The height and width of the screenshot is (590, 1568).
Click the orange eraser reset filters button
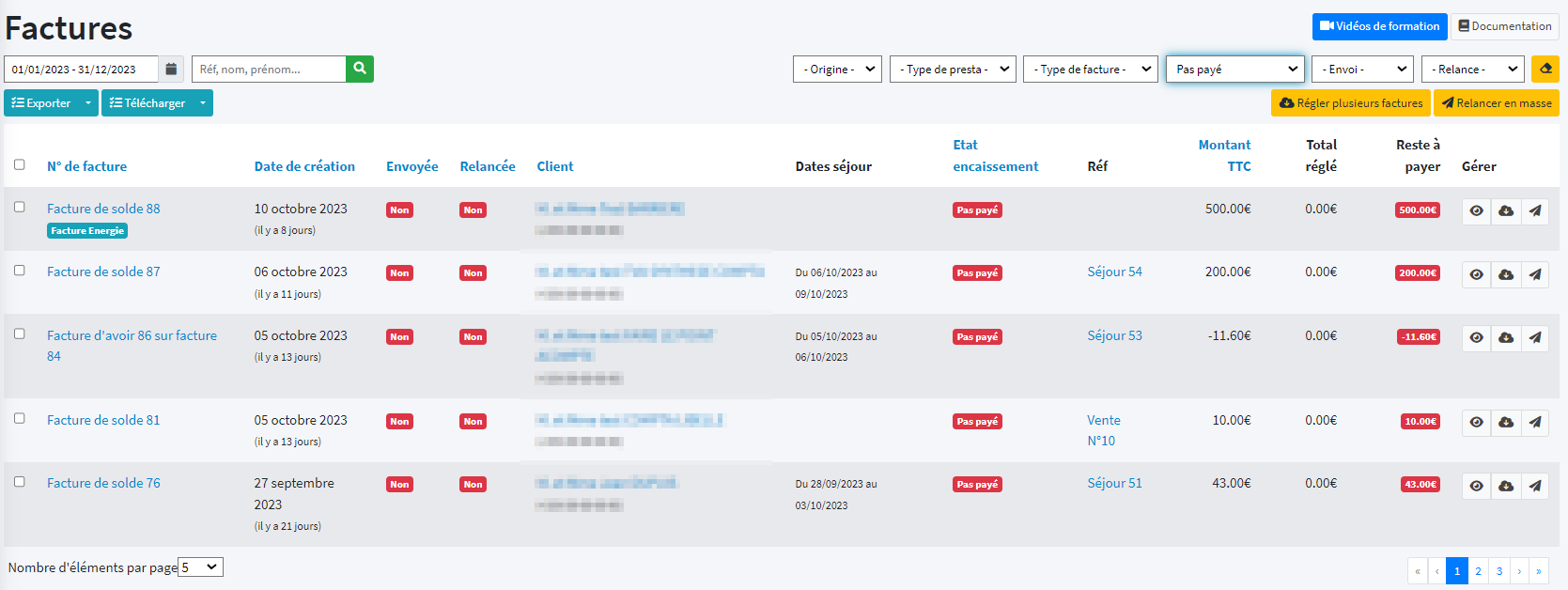[x=1545, y=69]
